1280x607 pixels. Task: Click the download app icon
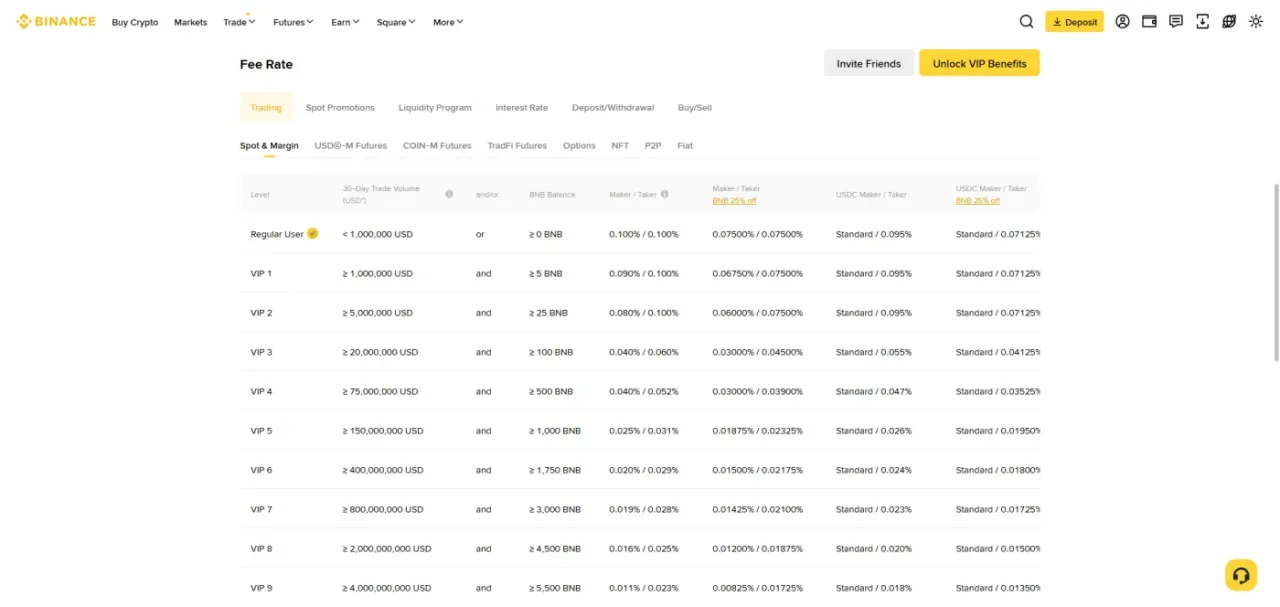tap(1202, 22)
